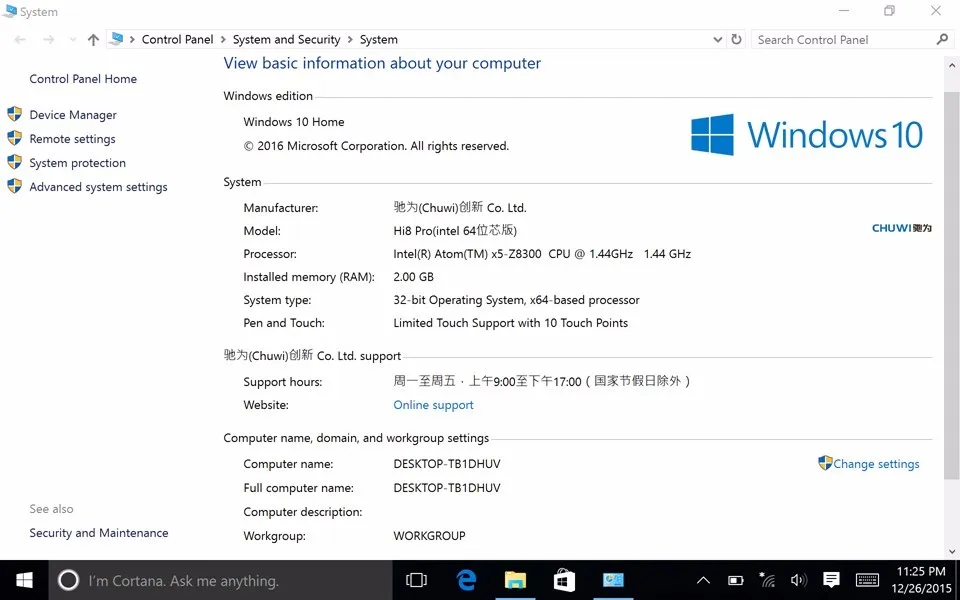This screenshot has height=600, width=960.
Task: Click the CHUWI manufacturer logo
Action: tap(902, 228)
